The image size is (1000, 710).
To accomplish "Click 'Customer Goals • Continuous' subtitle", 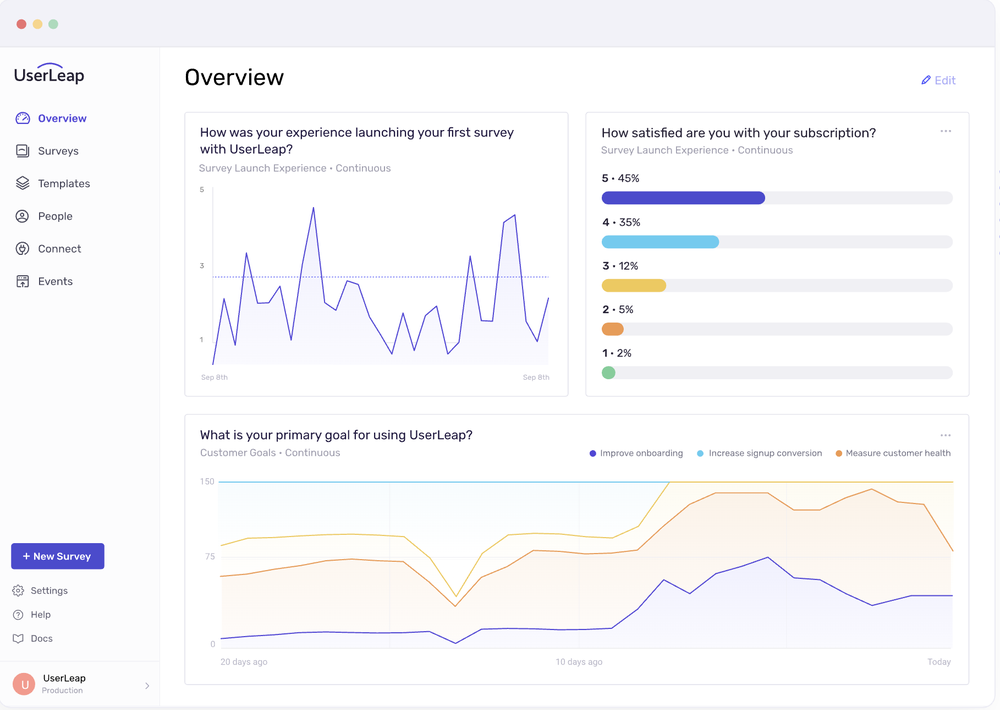I will (x=270, y=453).
